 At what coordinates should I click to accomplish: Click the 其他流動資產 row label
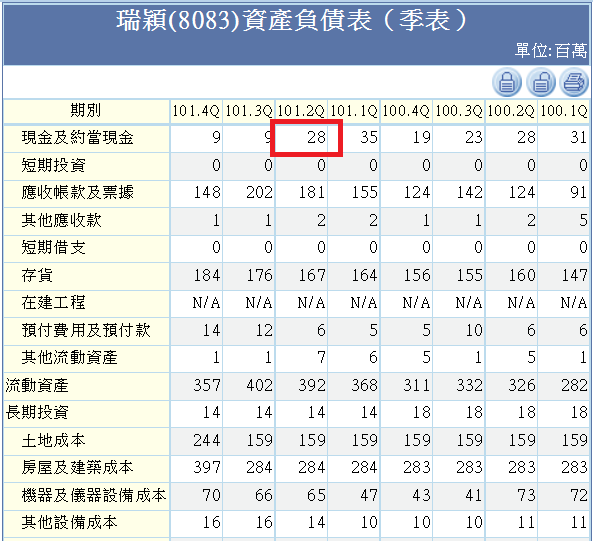[70, 357]
